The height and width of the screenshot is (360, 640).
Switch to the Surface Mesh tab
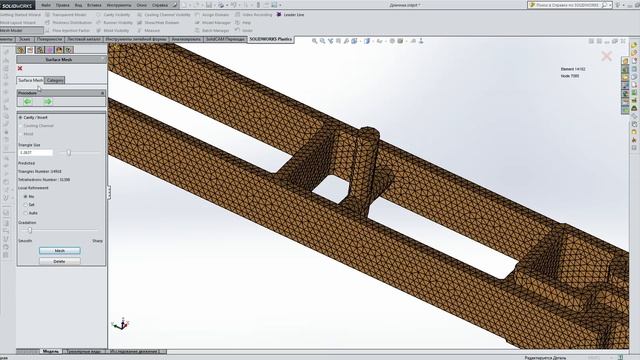pos(31,80)
